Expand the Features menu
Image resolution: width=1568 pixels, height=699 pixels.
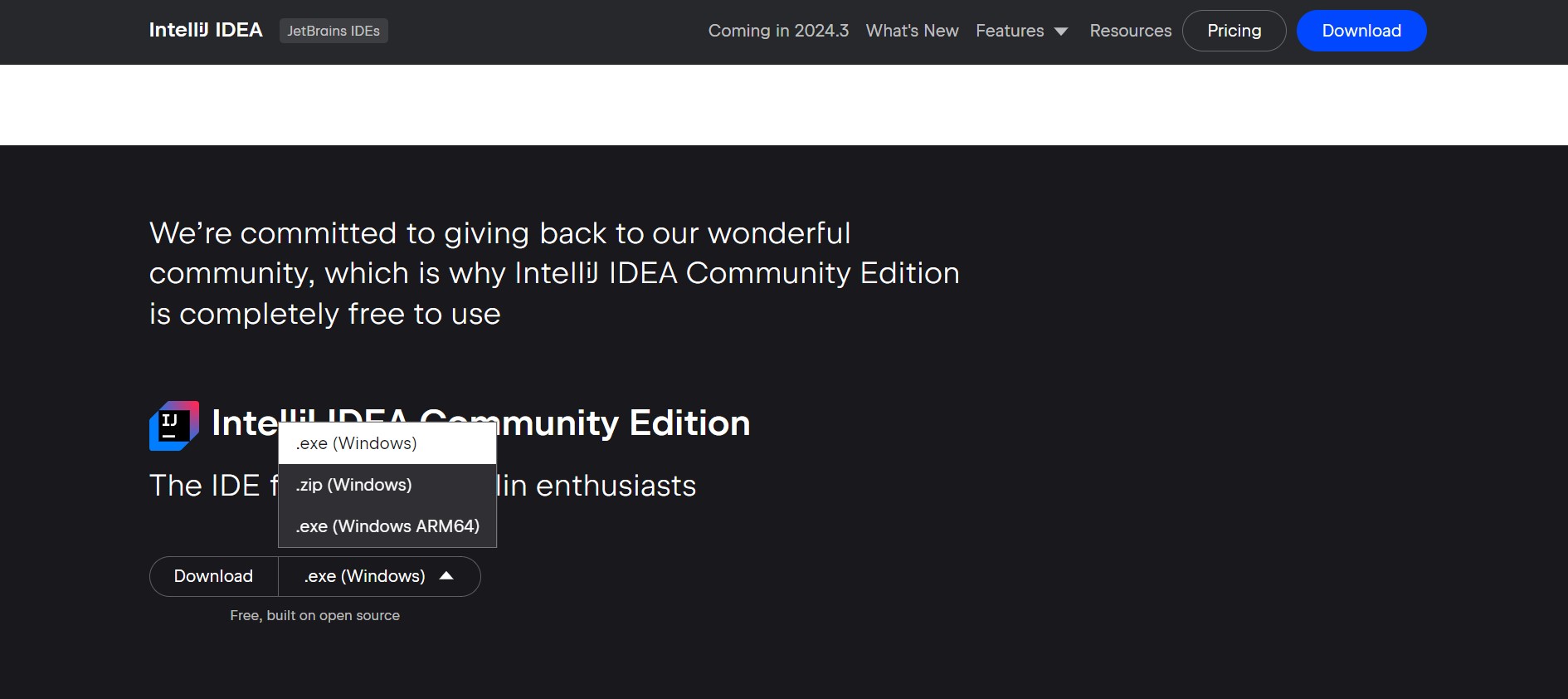[1021, 31]
